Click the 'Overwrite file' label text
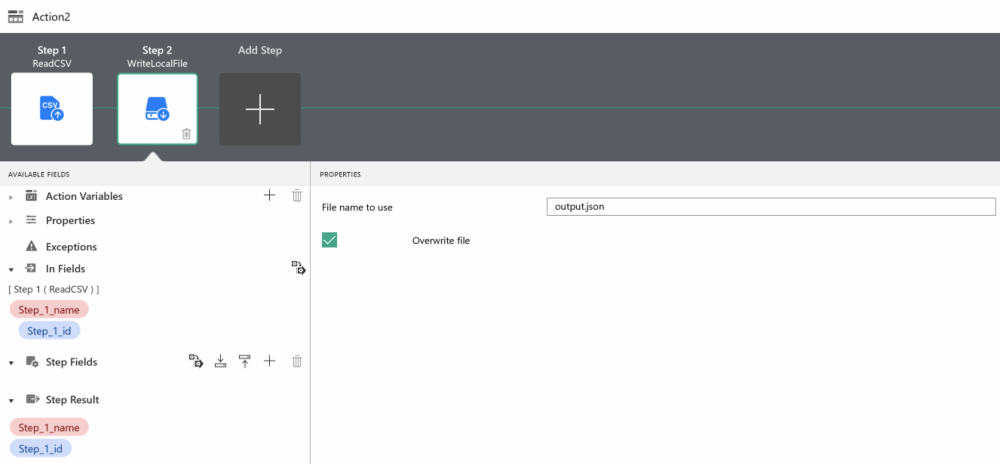Viewport: 1000px width, 464px height. (x=441, y=241)
